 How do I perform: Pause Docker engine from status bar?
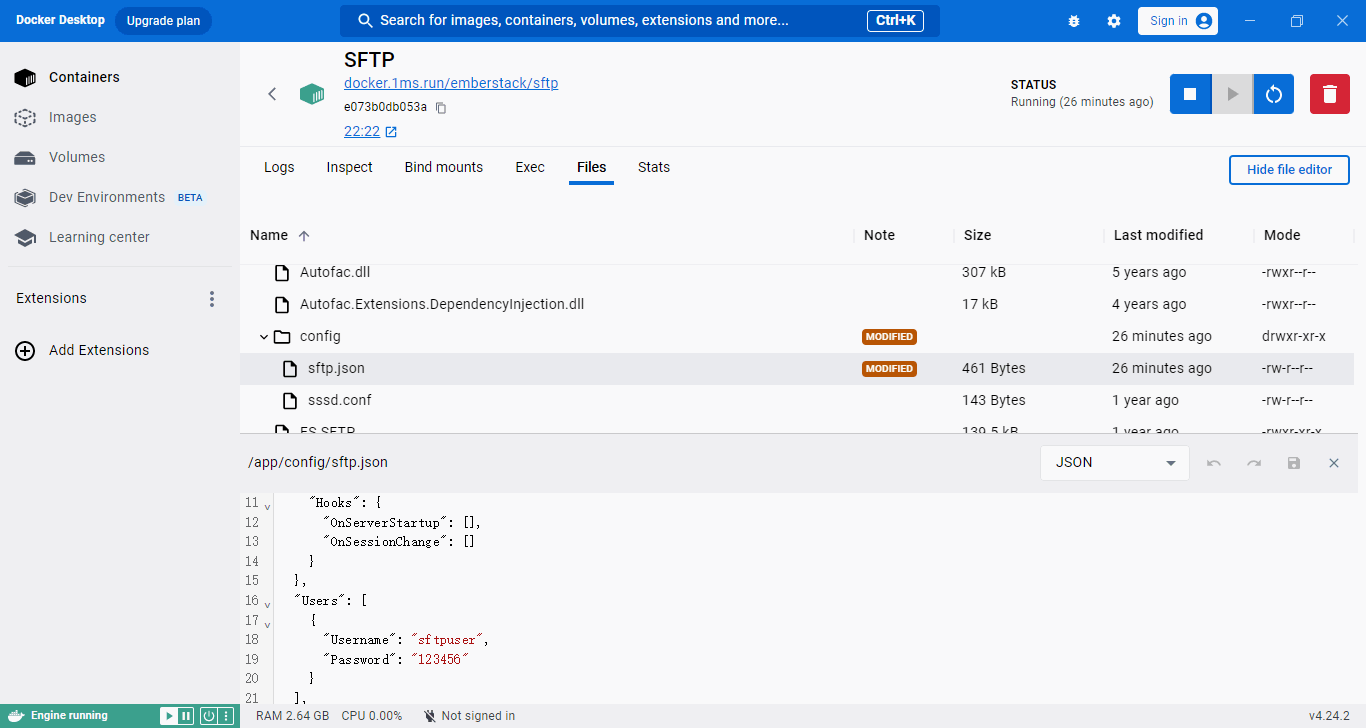[185, 716]
